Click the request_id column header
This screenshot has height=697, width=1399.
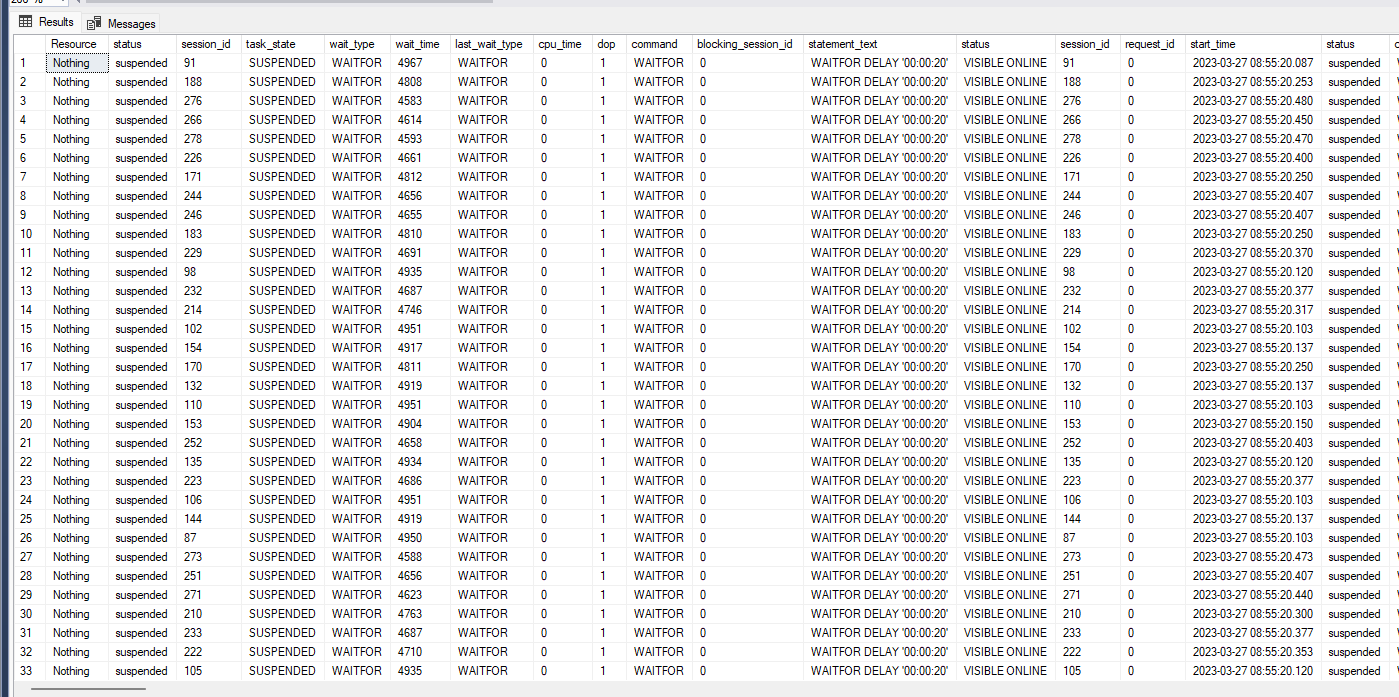[x=1152, y=44]
